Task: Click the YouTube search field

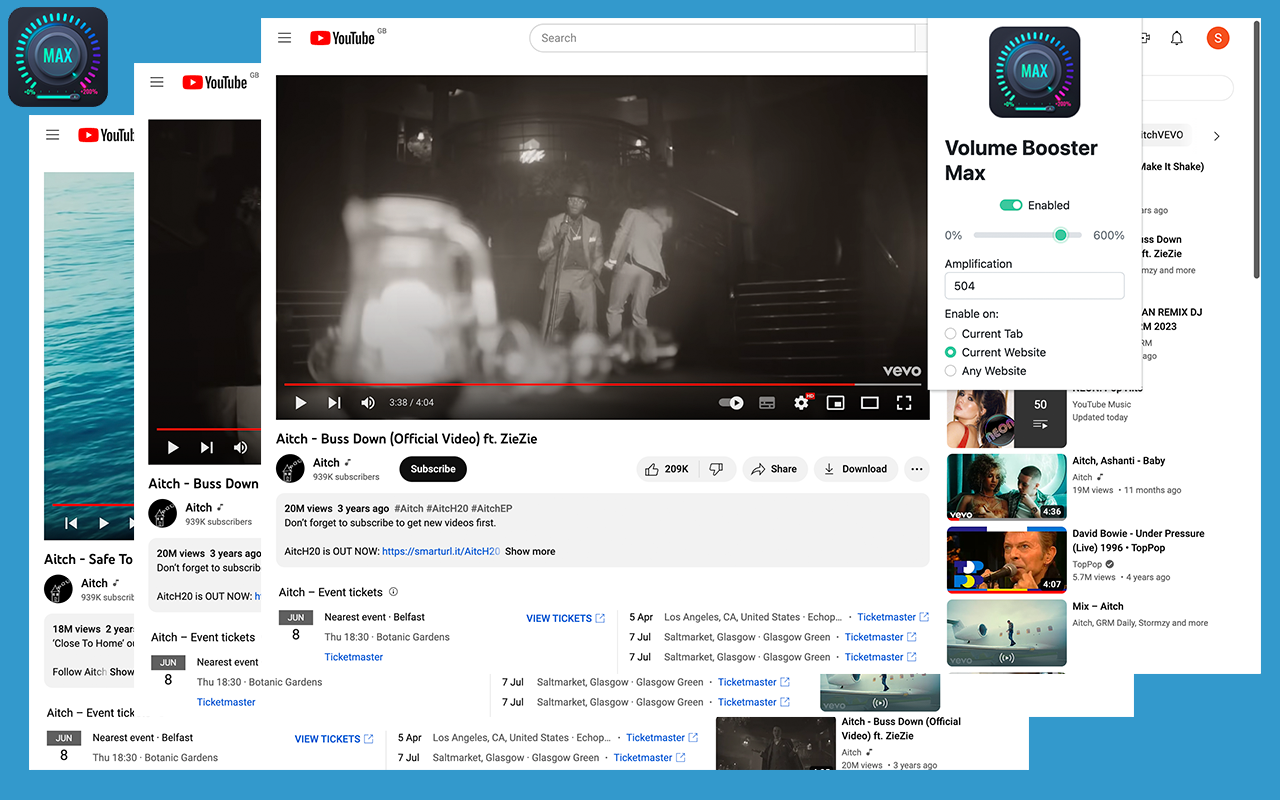Action: pos(722,38)
